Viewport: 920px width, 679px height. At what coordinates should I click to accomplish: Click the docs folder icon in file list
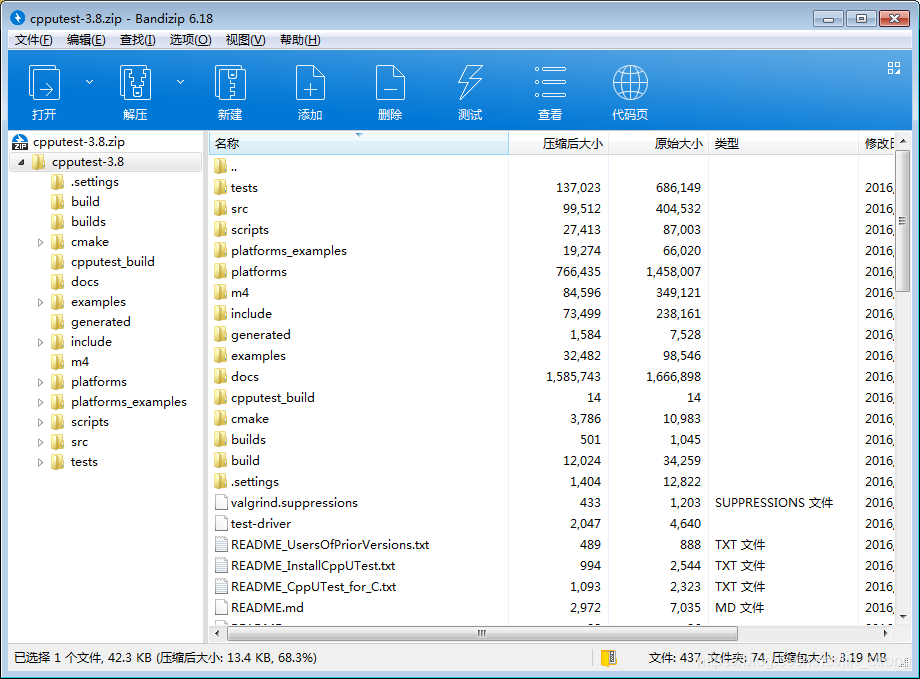click(220, 377)
